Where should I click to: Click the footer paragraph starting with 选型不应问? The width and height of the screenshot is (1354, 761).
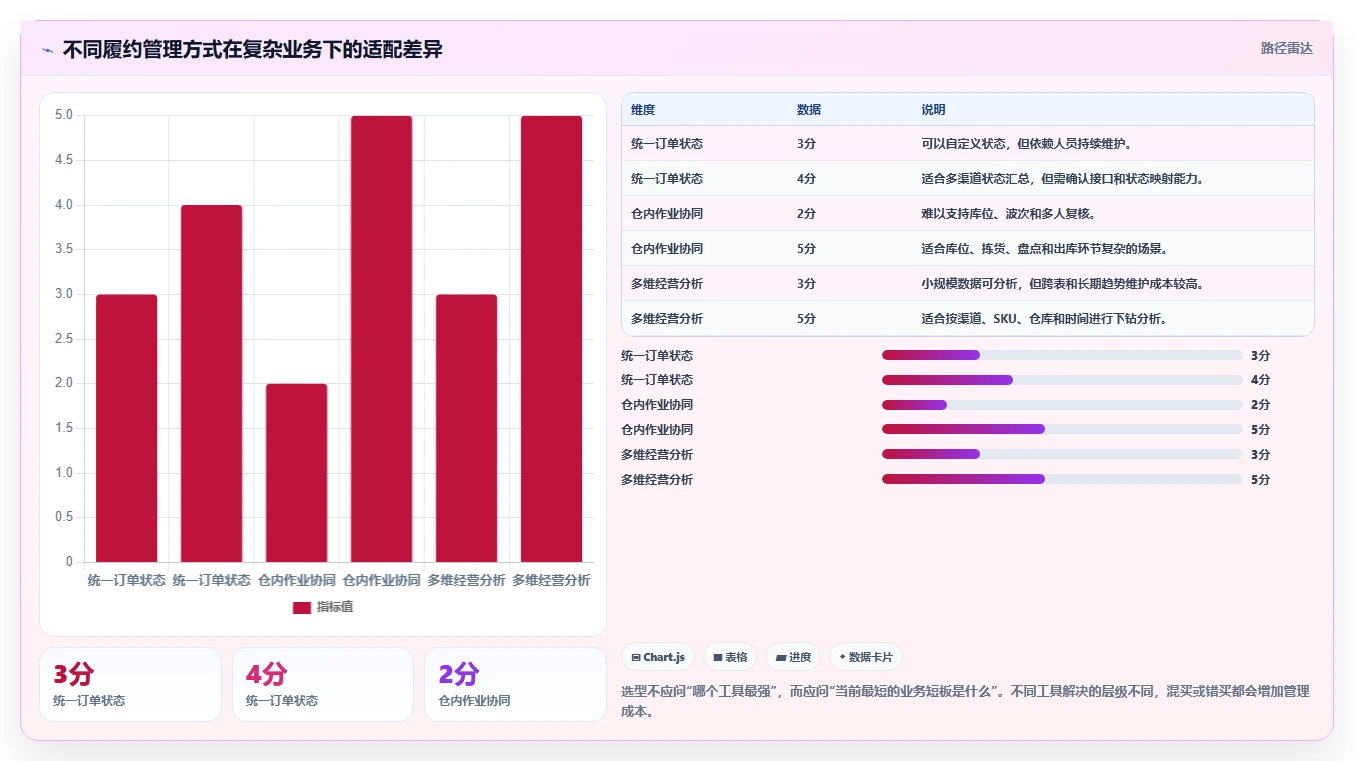(965, 701)
